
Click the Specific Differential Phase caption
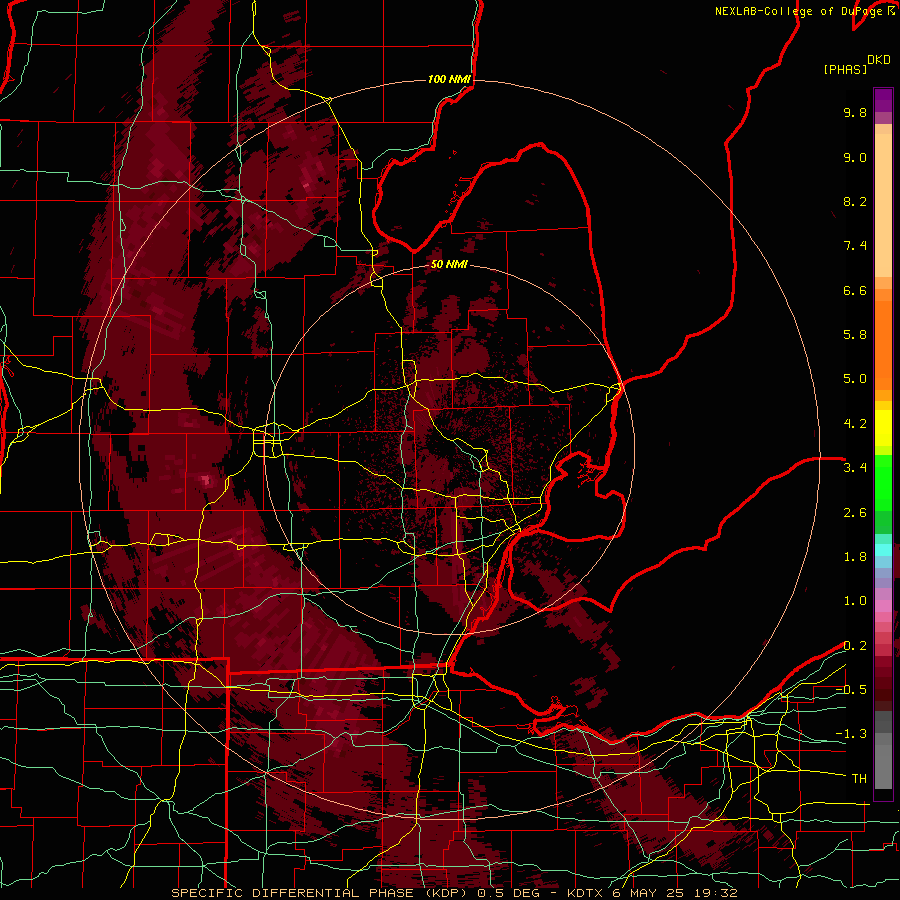[454, 893]
